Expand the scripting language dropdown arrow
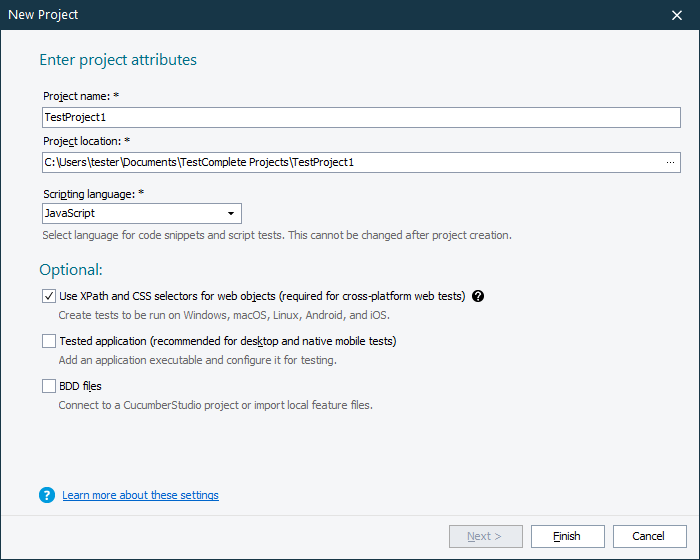This screenshot has height=560, width=700. (231, 214)
